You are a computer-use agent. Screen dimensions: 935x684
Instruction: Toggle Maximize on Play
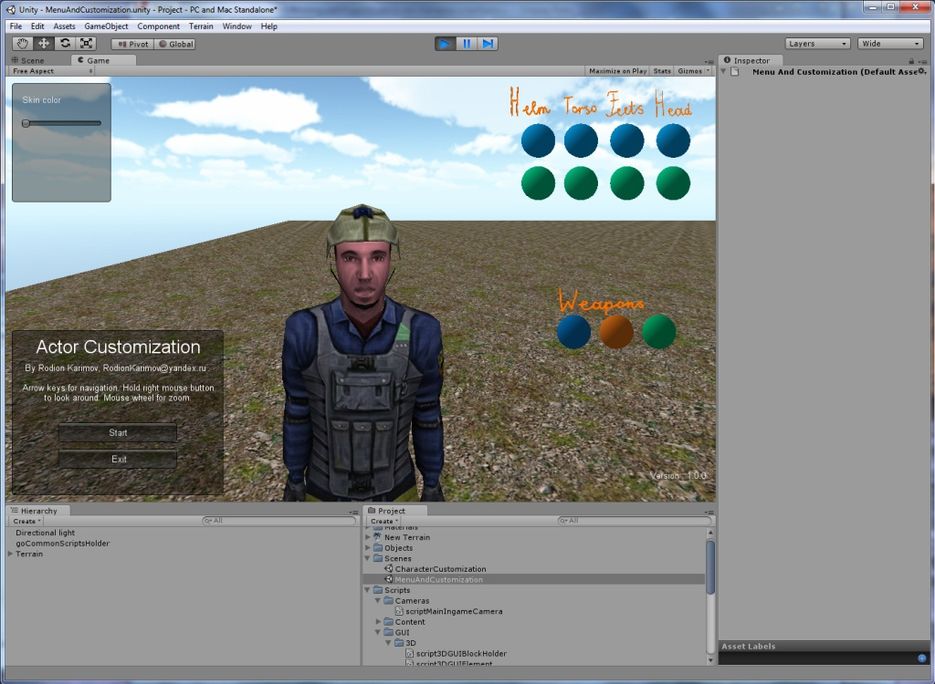[x=618, y=71]
